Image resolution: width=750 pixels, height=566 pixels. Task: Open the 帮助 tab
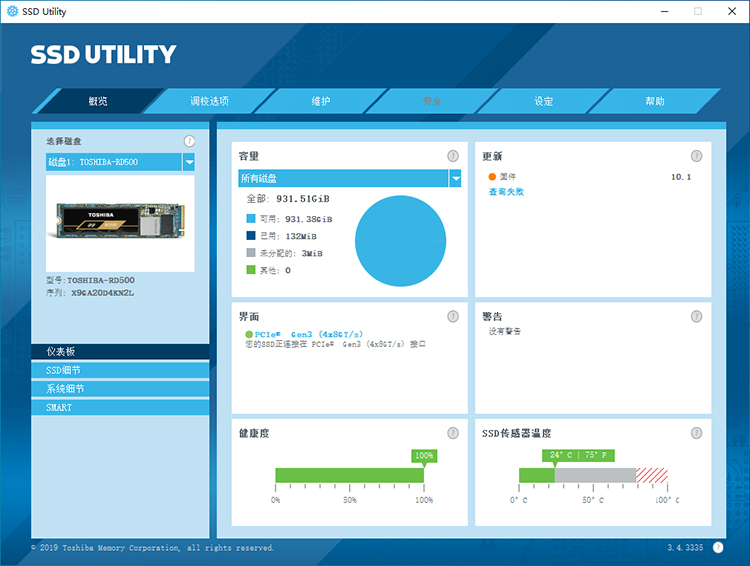click(654, 101)
